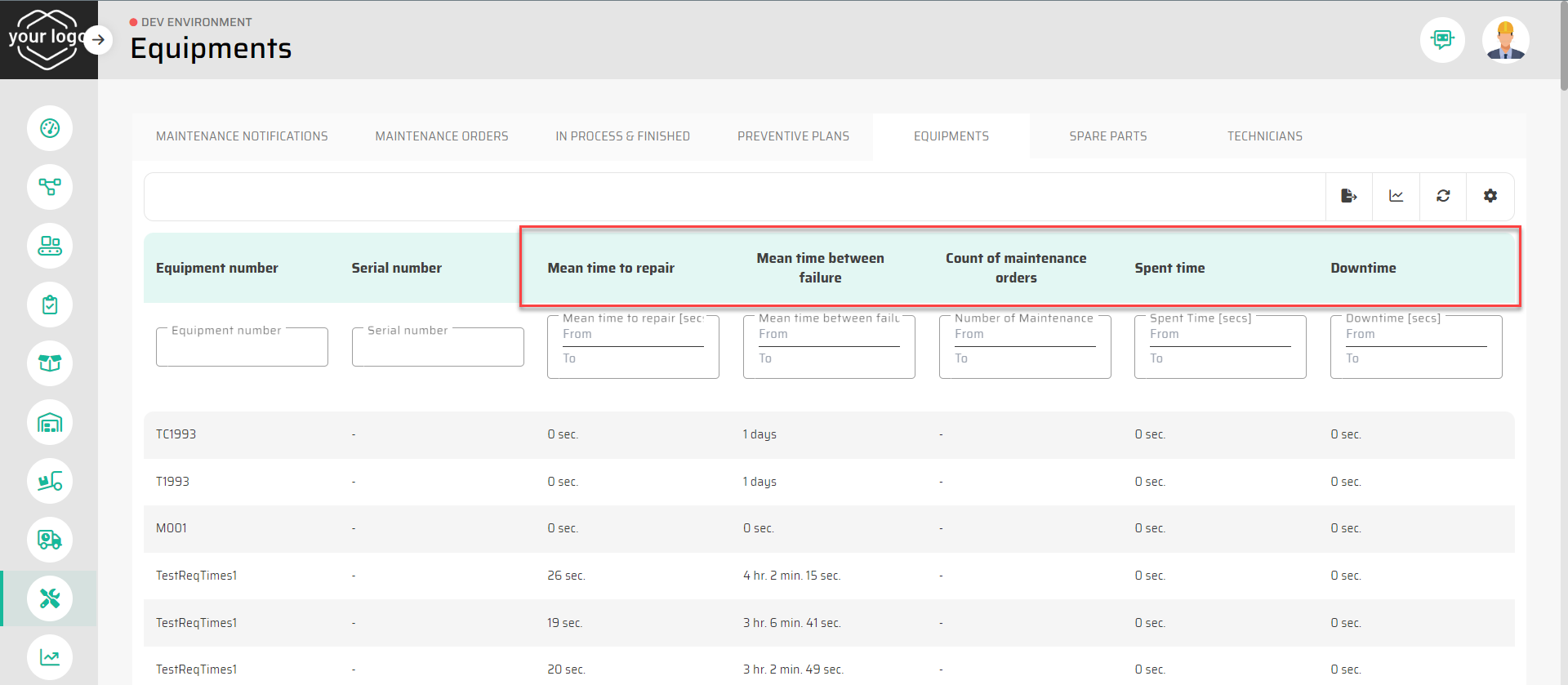Image resolution: width=1568 pixels, height=685 pixels.
Task: Select the delivery truck sidebar icon
Action: [x=50, y=540]
